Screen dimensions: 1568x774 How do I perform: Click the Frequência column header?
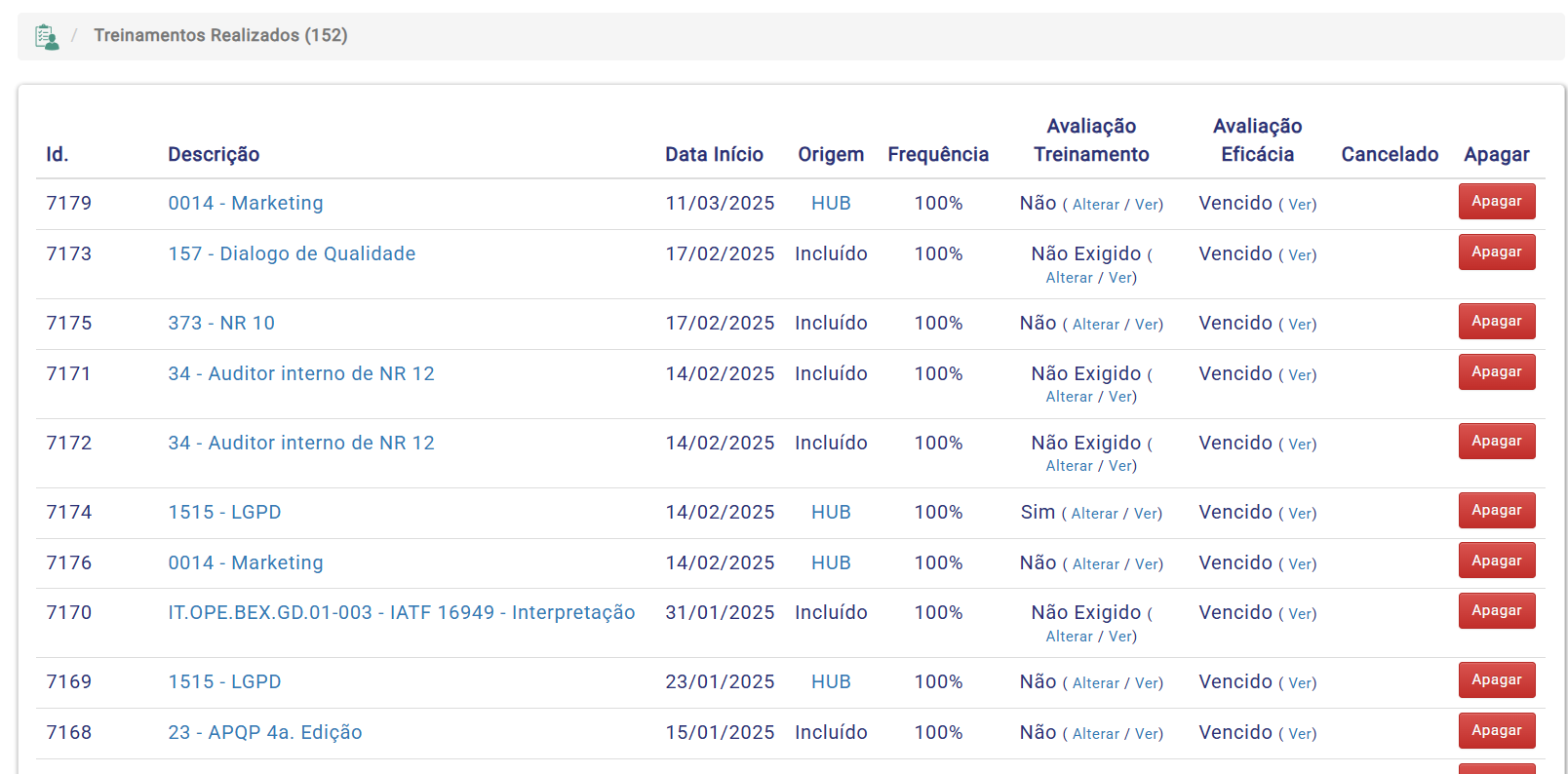point(938,154)
